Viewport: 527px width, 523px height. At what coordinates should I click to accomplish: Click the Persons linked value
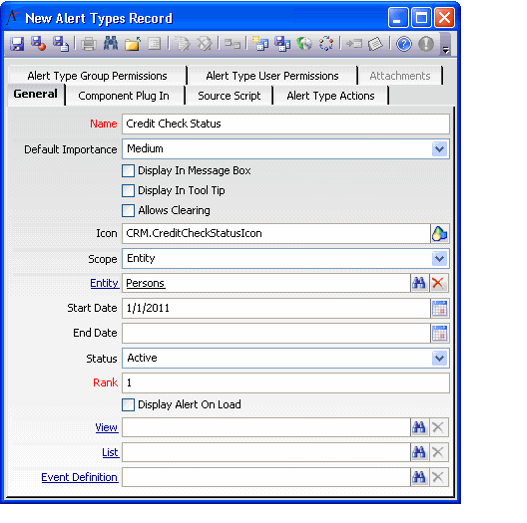coord(145,283)
